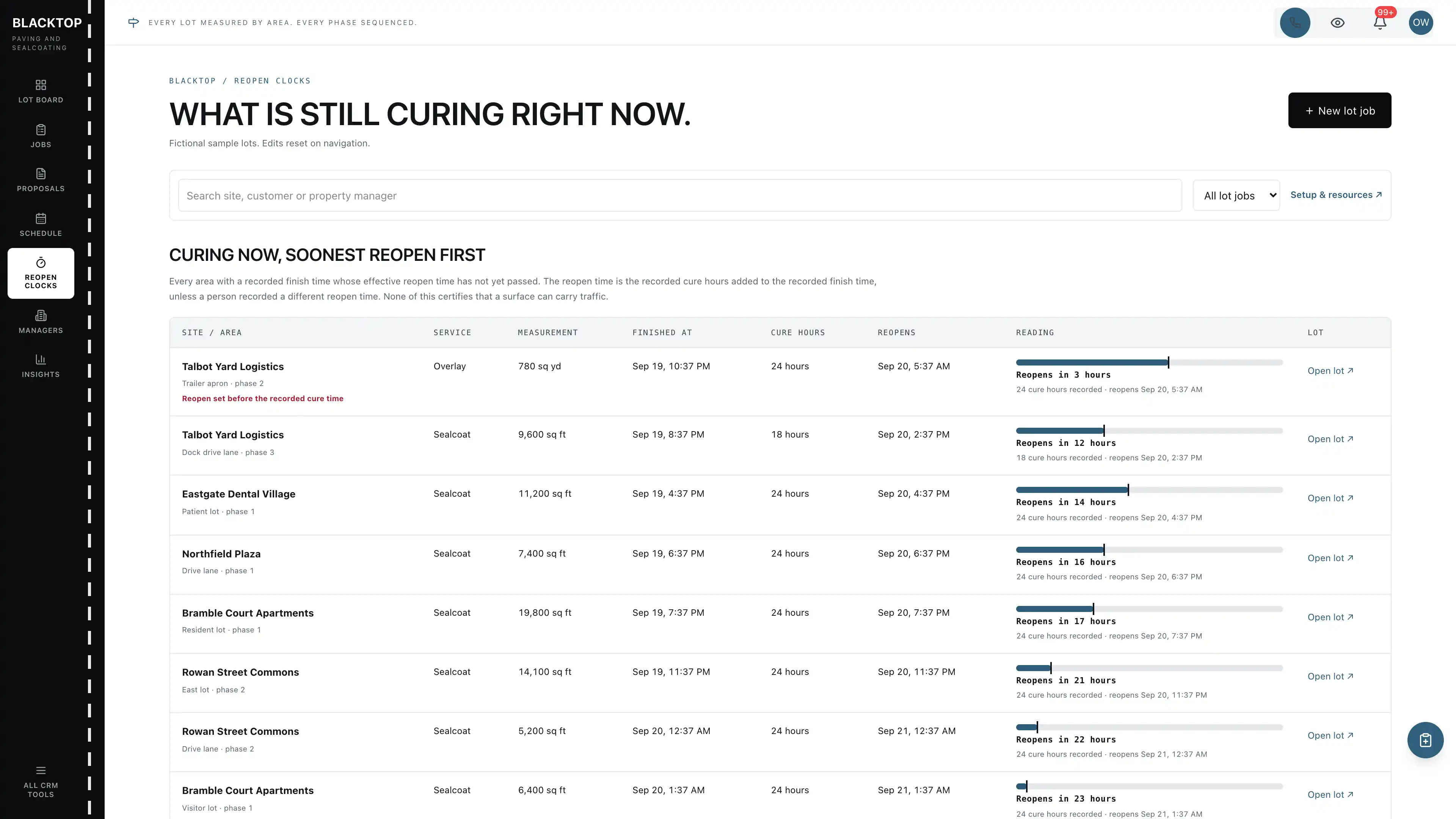Screen dimensions: 1456x819
Task: Expand the All lot jobs dropdown
Action: (x=1236, y=196)
